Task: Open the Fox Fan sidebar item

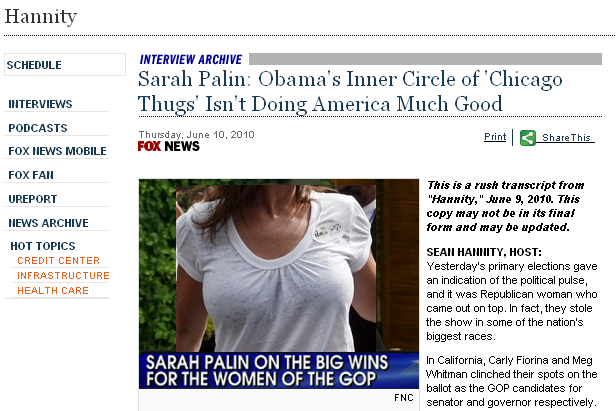Action: 31,175
